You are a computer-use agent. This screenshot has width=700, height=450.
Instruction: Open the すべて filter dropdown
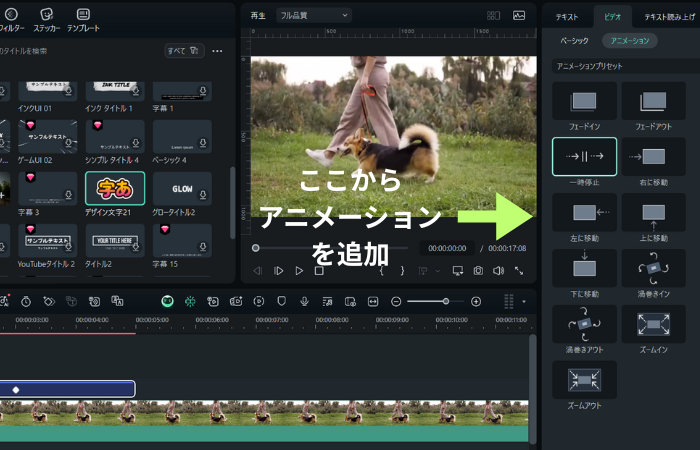(184, 51)
